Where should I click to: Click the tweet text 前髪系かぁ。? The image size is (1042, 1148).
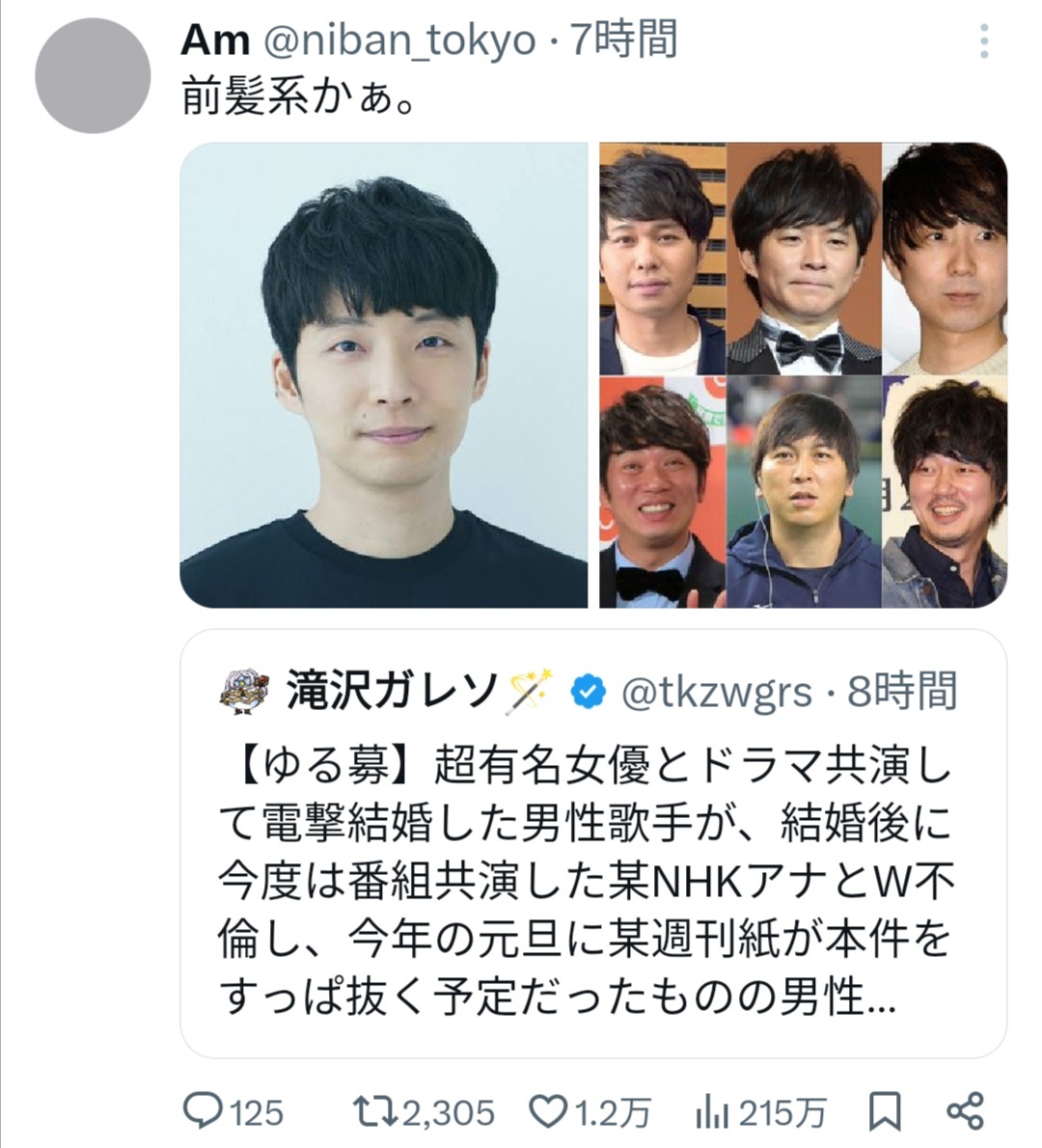click(299, 97)
